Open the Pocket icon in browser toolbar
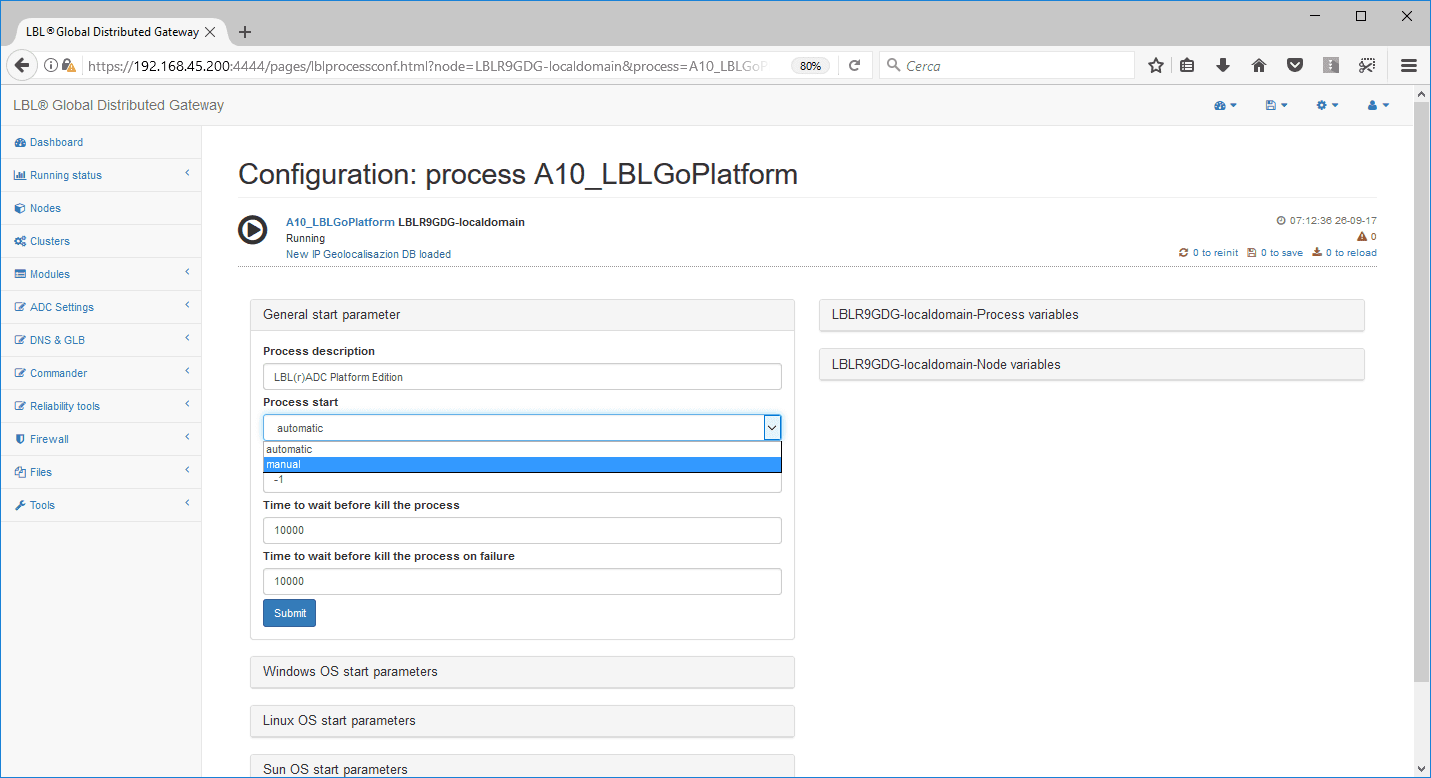Viewport: 1431px width, 778px height. coord(1295,65)
